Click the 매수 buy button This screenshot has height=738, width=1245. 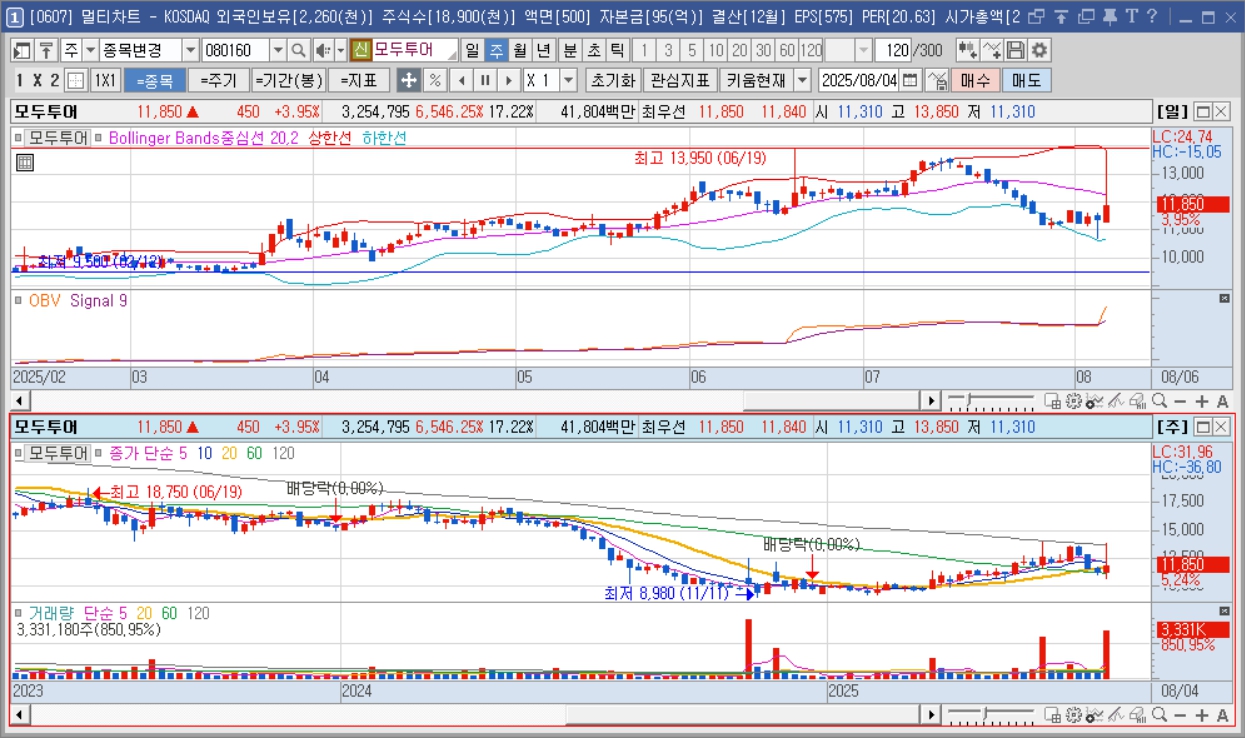(975, 80)
